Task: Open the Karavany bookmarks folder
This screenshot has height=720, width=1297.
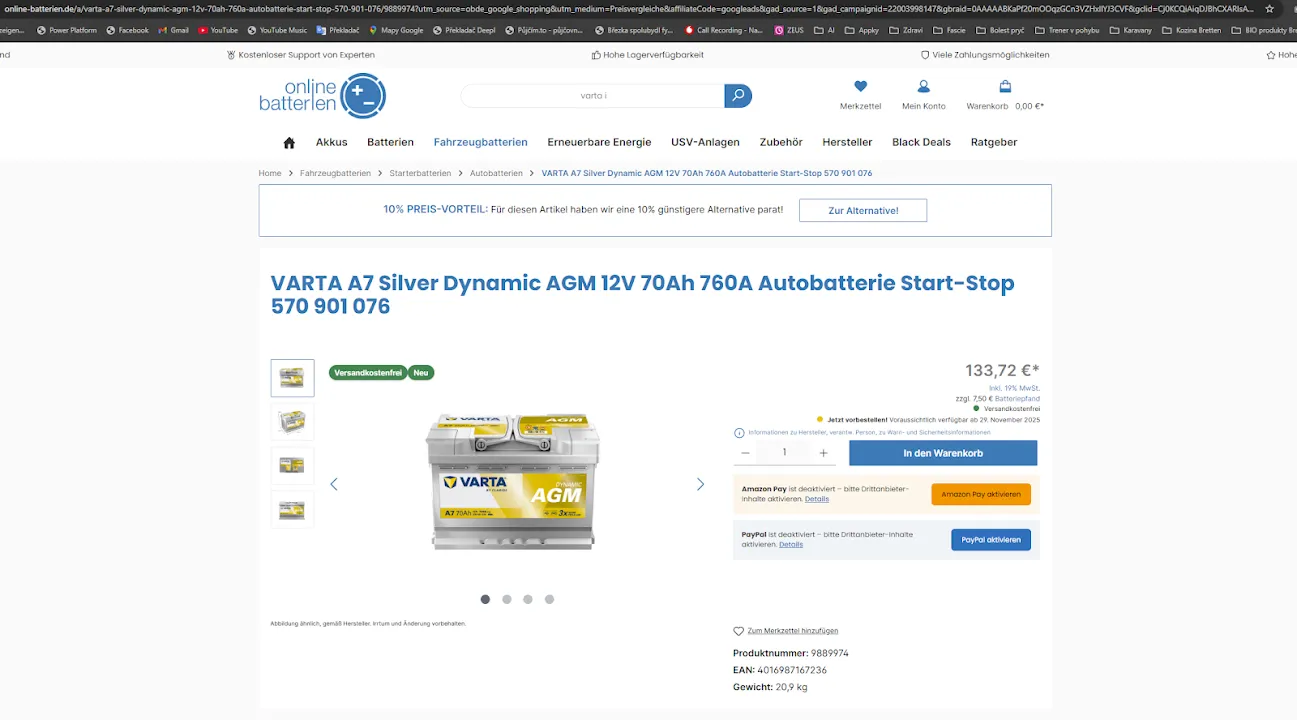Action: [x=1130, y=30]
